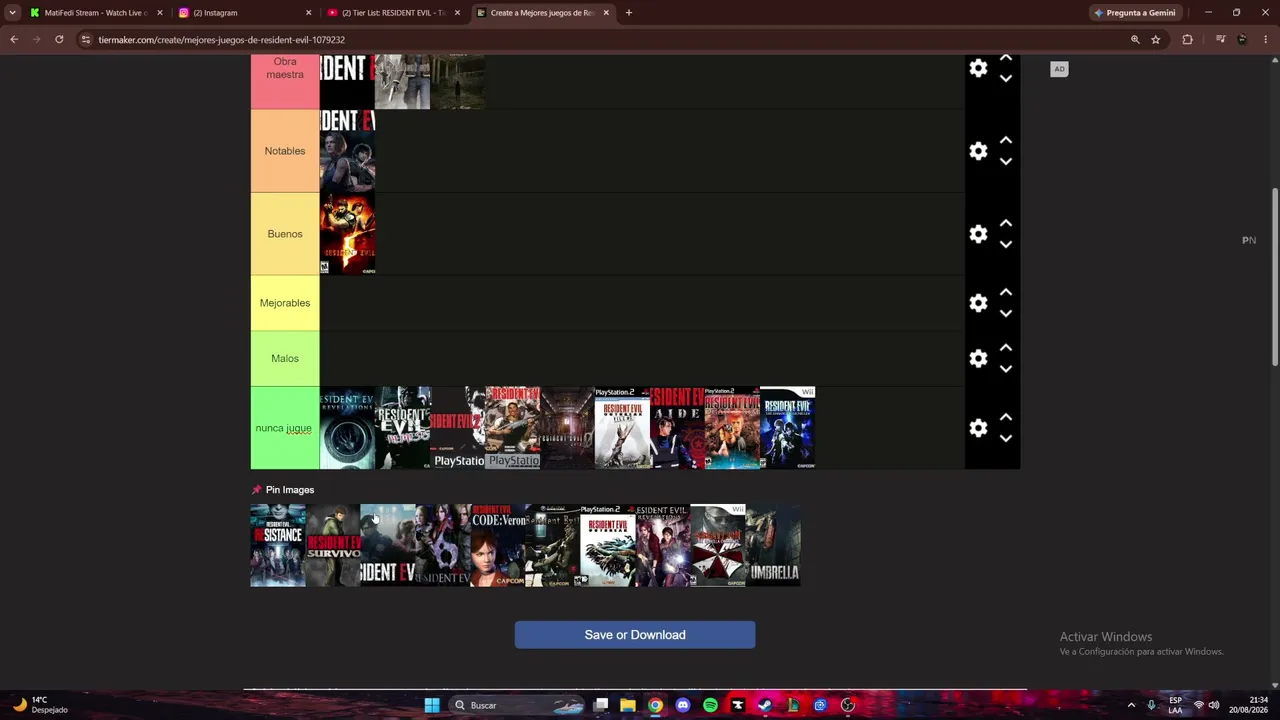Open the browser extensions menu
This screenshot has width=1280, height=720.
tap(1188, 40)
